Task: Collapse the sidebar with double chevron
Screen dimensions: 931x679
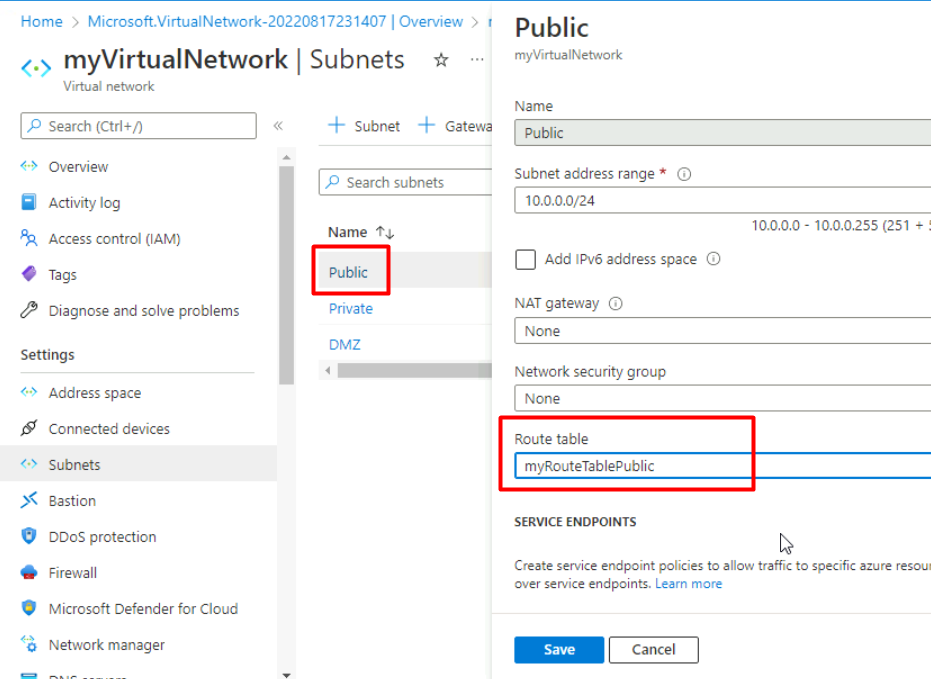Action: point(278,126)
